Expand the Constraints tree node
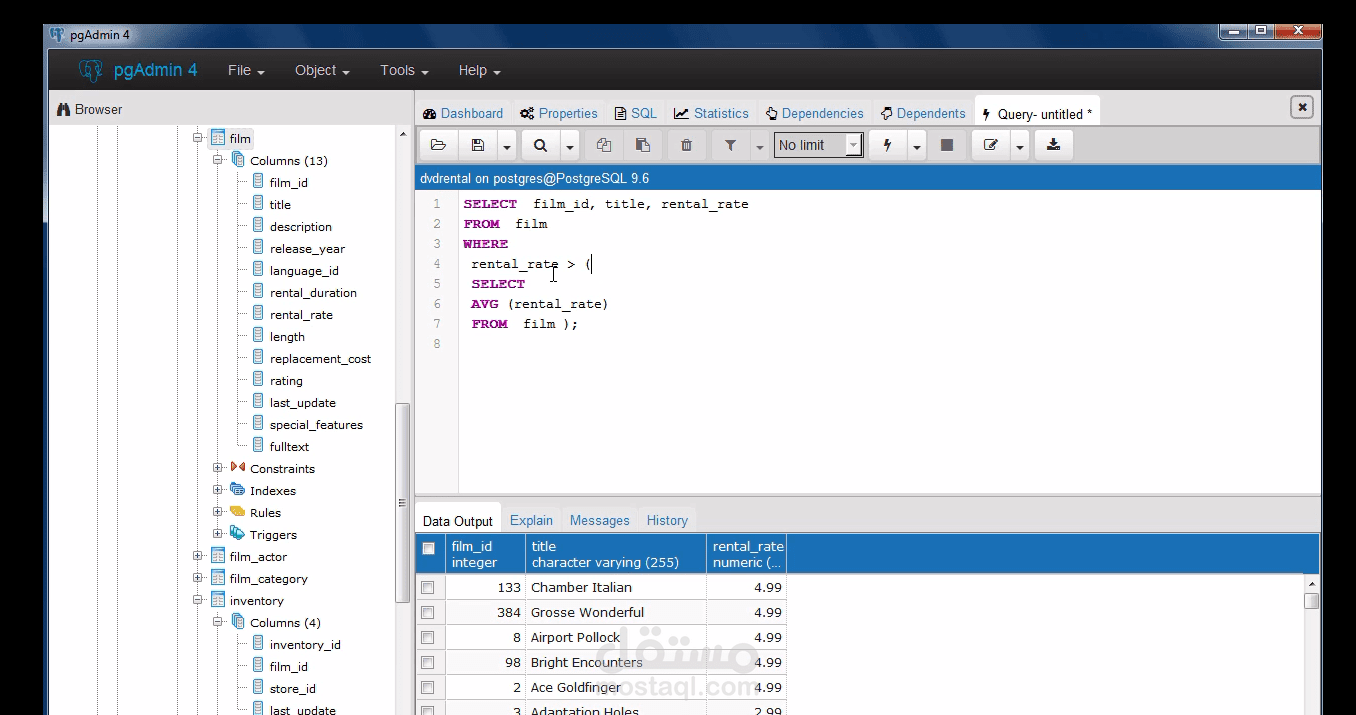This screenshot has height=715, width=1356. click(x=217, y=468)
